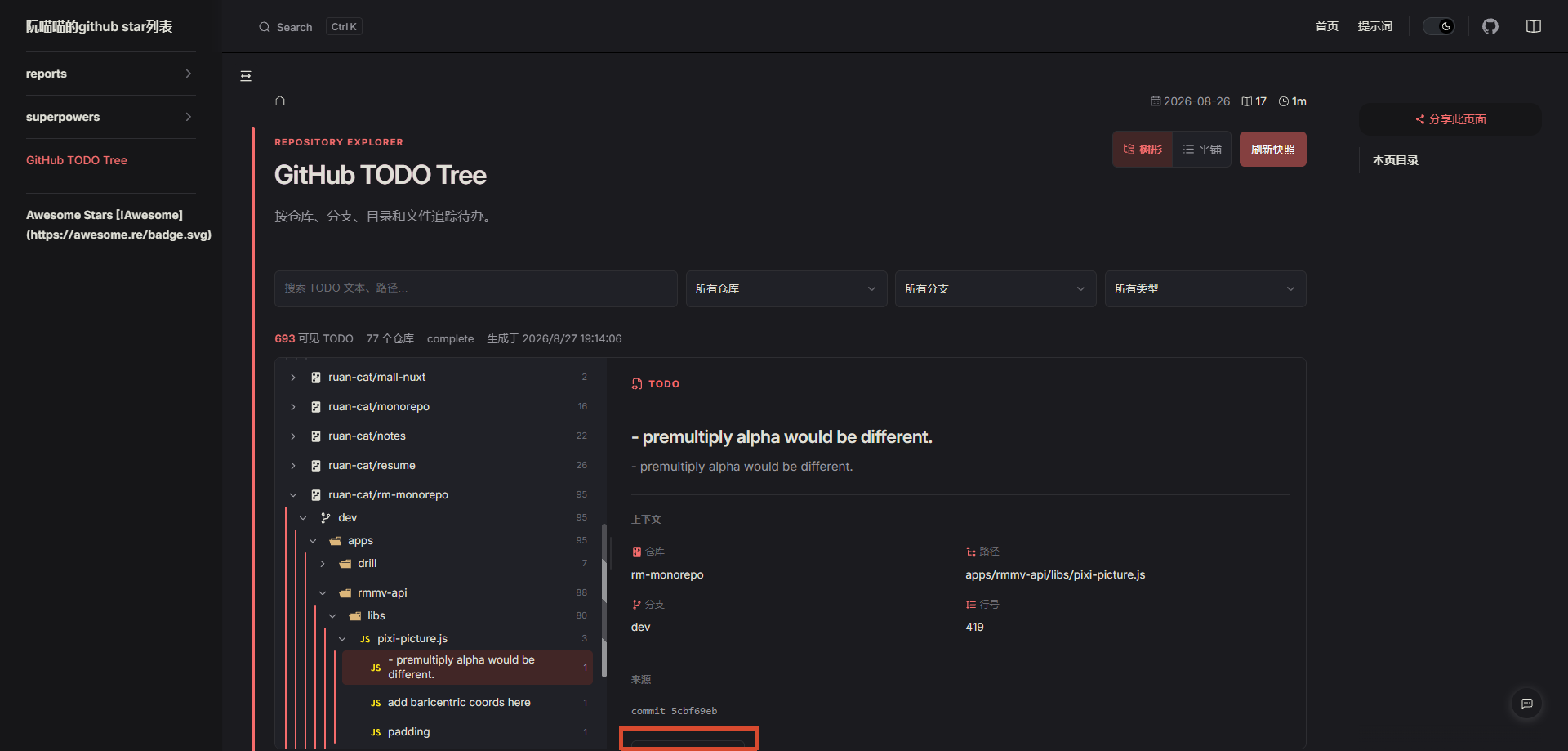Select the ruan-cat/monorepo repo icon
This screenshot has height=751, width=1568.
(x=316, y=407)
